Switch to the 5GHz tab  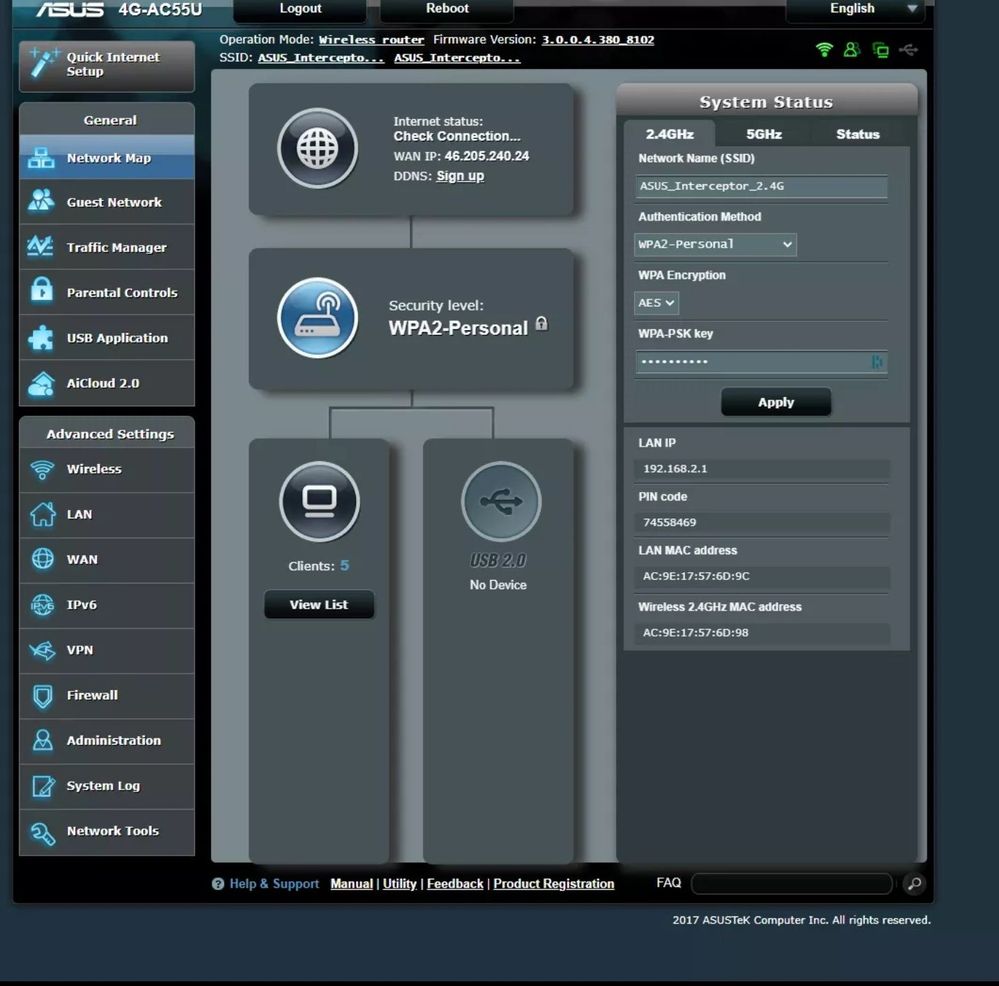(x=763, y=133)
